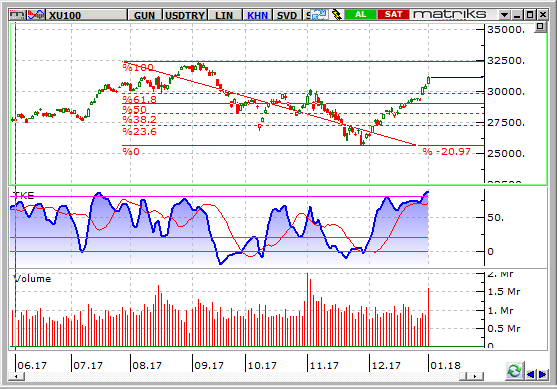
Task: Click the 25000 price axis label
Action: (506, 153)
